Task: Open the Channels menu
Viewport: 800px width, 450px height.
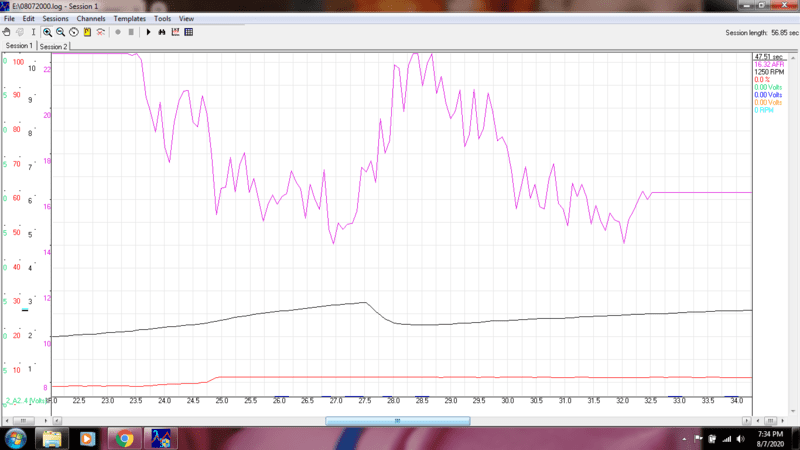Action: click(91, 19)
